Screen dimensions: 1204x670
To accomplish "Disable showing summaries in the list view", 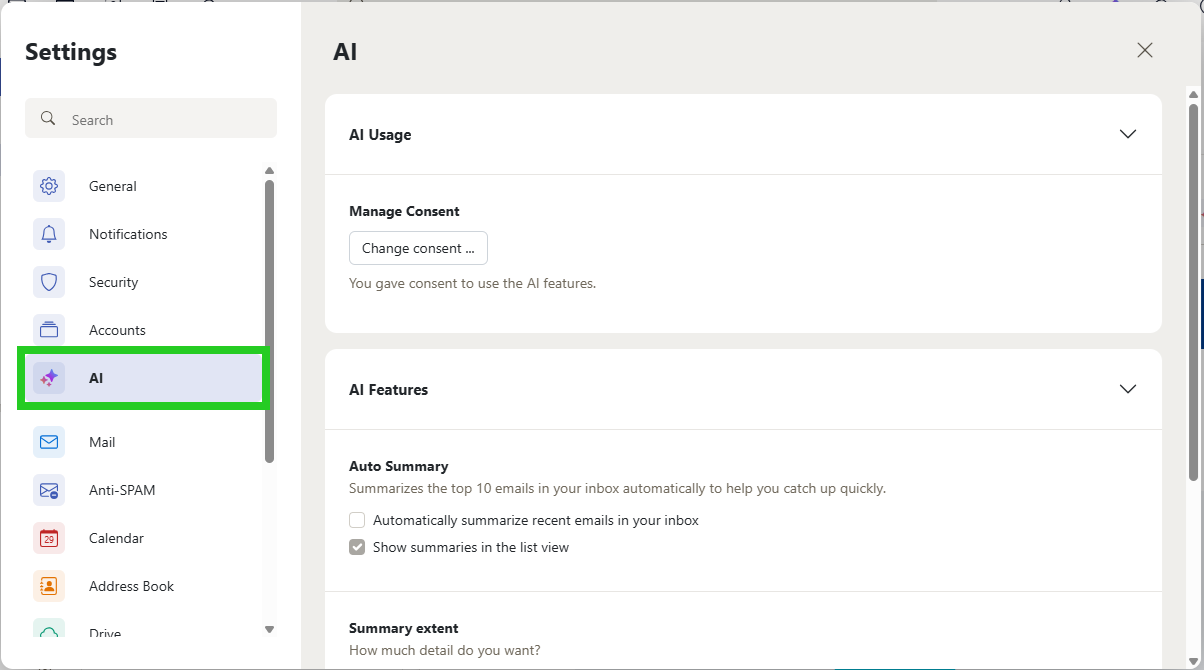I will point(357,547).
